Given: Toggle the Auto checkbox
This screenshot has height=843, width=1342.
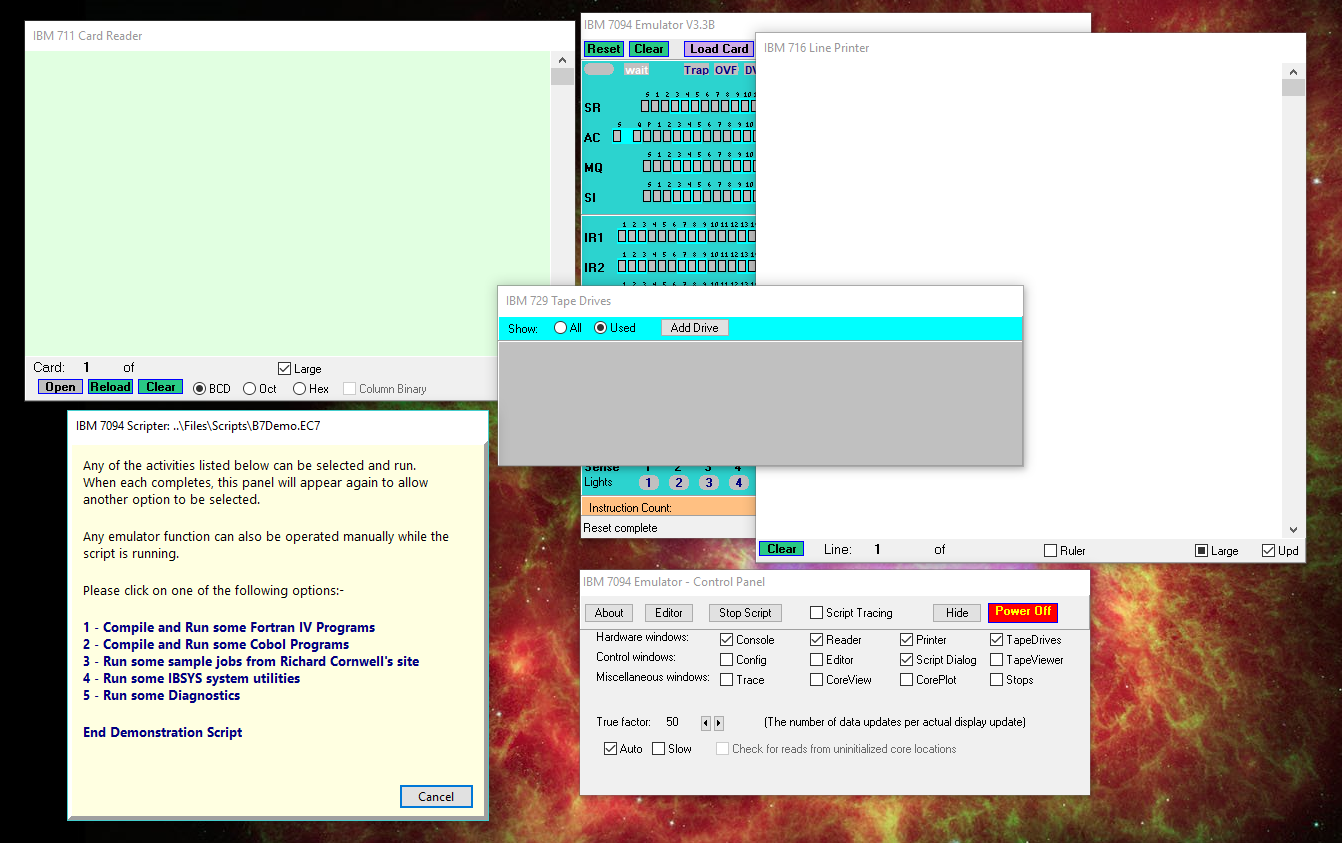Looking at the screenshot, I should 610,749.
